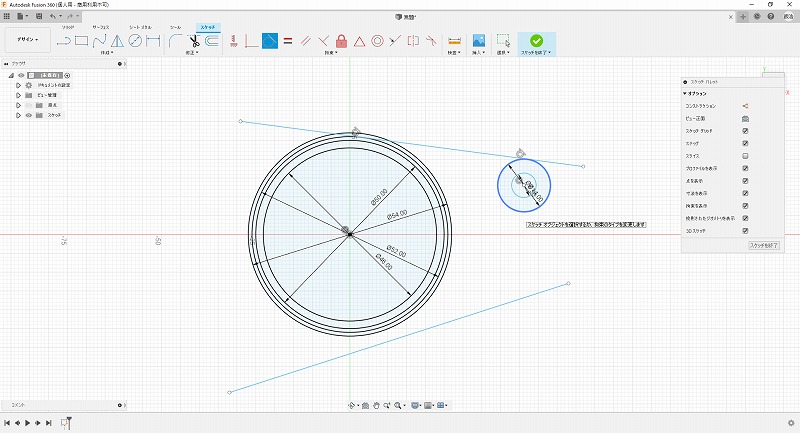The height and width of the screenshot is (433, 800).
Task: Select the Fillet tool in the toolbar
Action: point(176,41)
